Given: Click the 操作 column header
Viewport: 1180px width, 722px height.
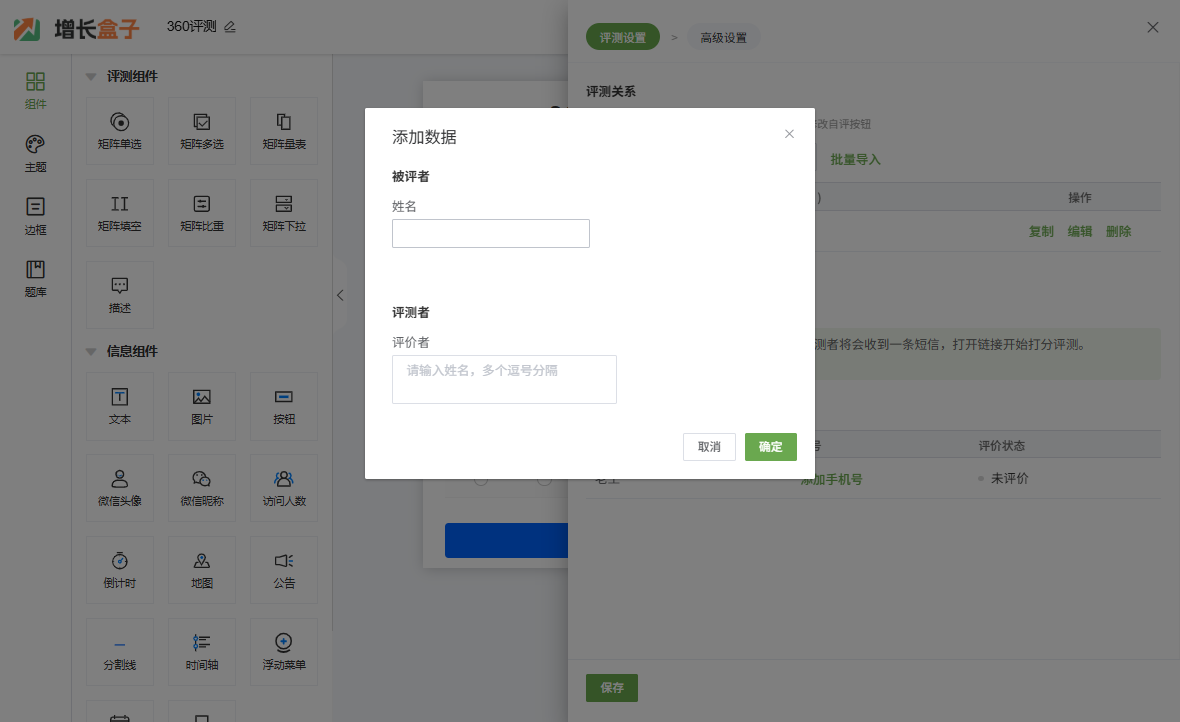Looking at the screenshot, I should (1080, 197).
